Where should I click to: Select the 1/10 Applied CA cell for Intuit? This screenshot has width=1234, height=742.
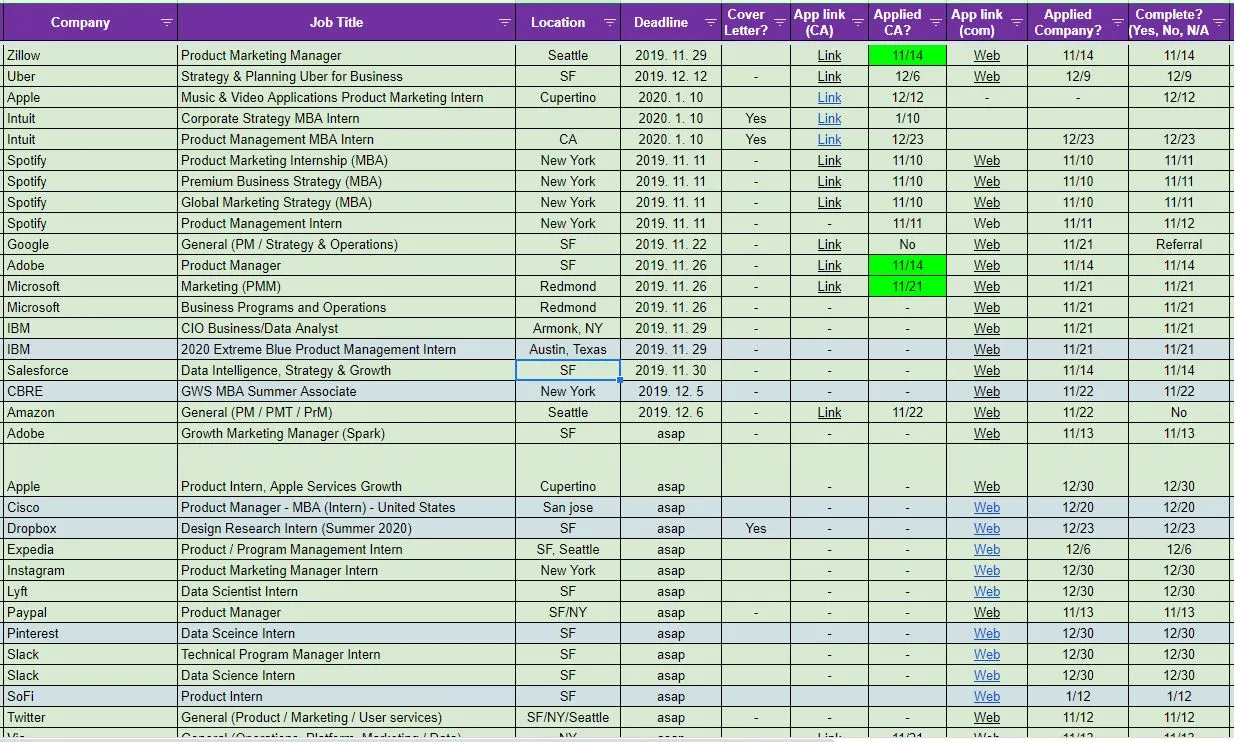(x=907, y=118)
